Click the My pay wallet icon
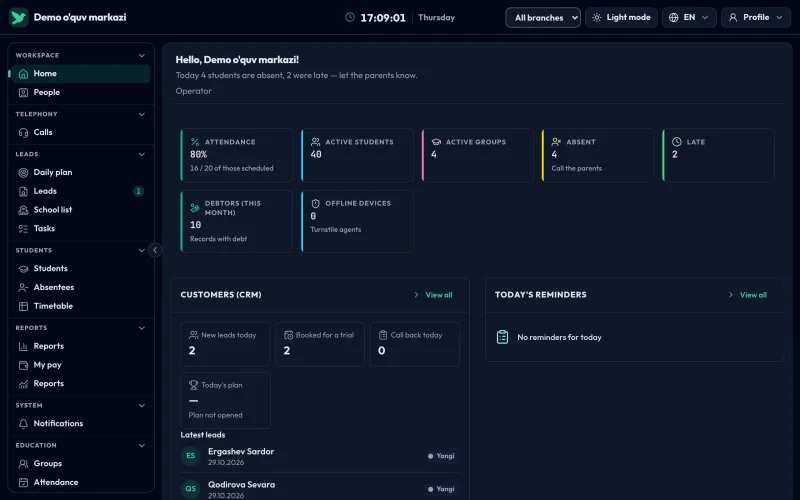Screen dimensions: 800x500 pyautogui.click(x=23, y=365)
